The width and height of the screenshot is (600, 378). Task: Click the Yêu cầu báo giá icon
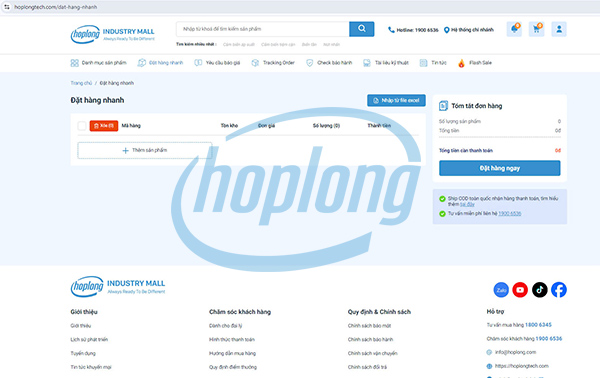198,63
